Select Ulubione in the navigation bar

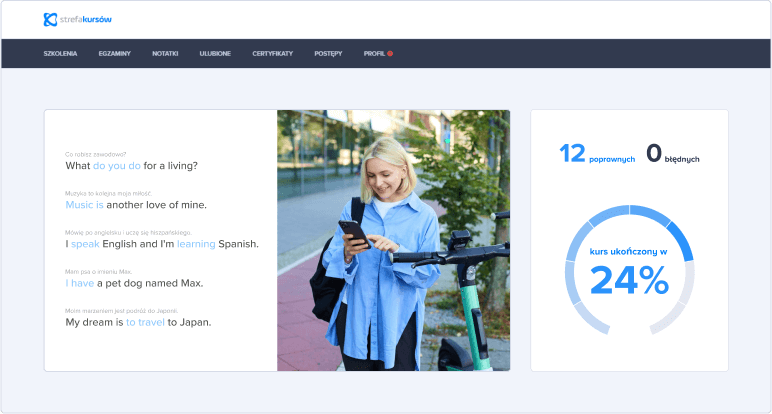(x=215, y=53)
